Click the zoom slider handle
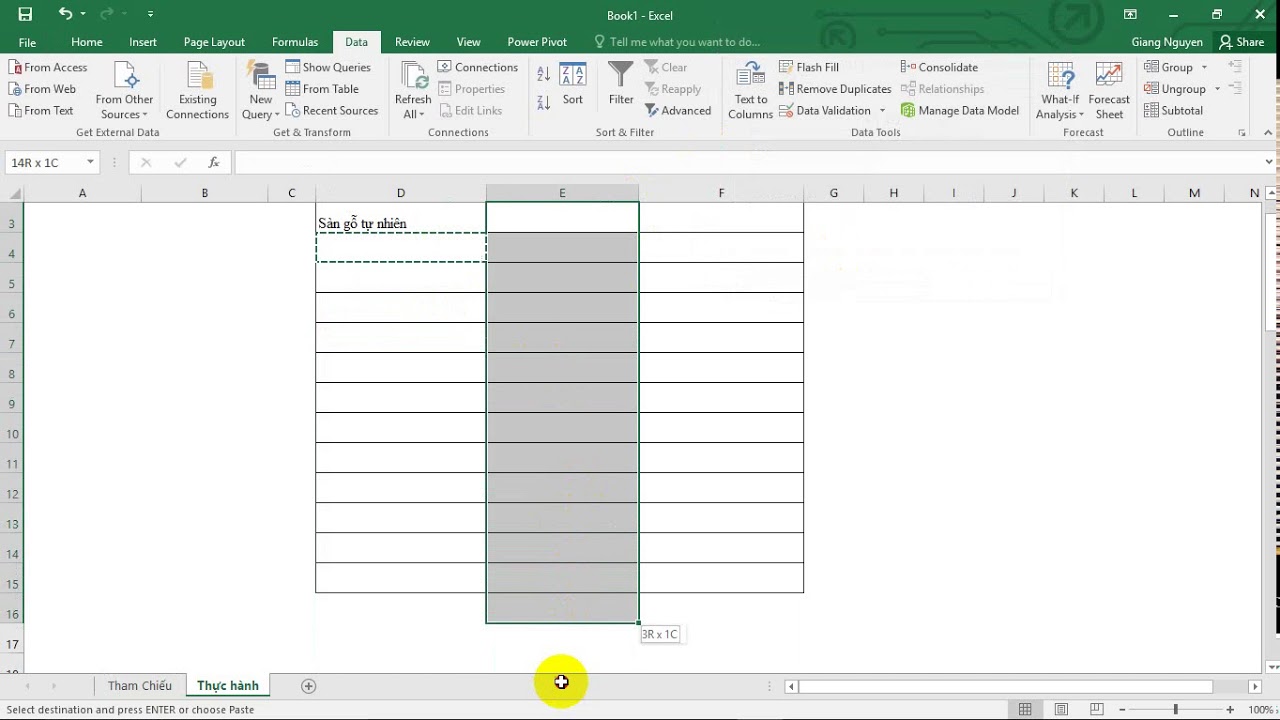1280x720 pixels. (1175, 709)
